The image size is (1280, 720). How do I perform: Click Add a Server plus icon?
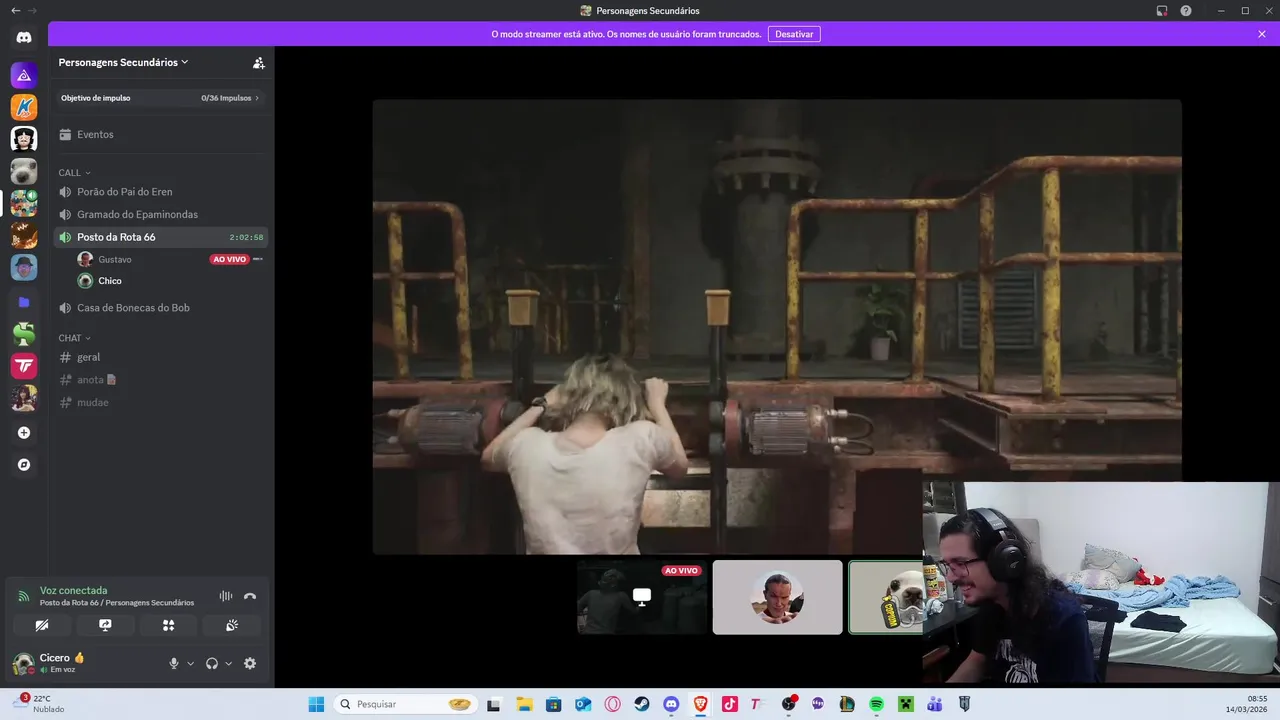[24, 433]
